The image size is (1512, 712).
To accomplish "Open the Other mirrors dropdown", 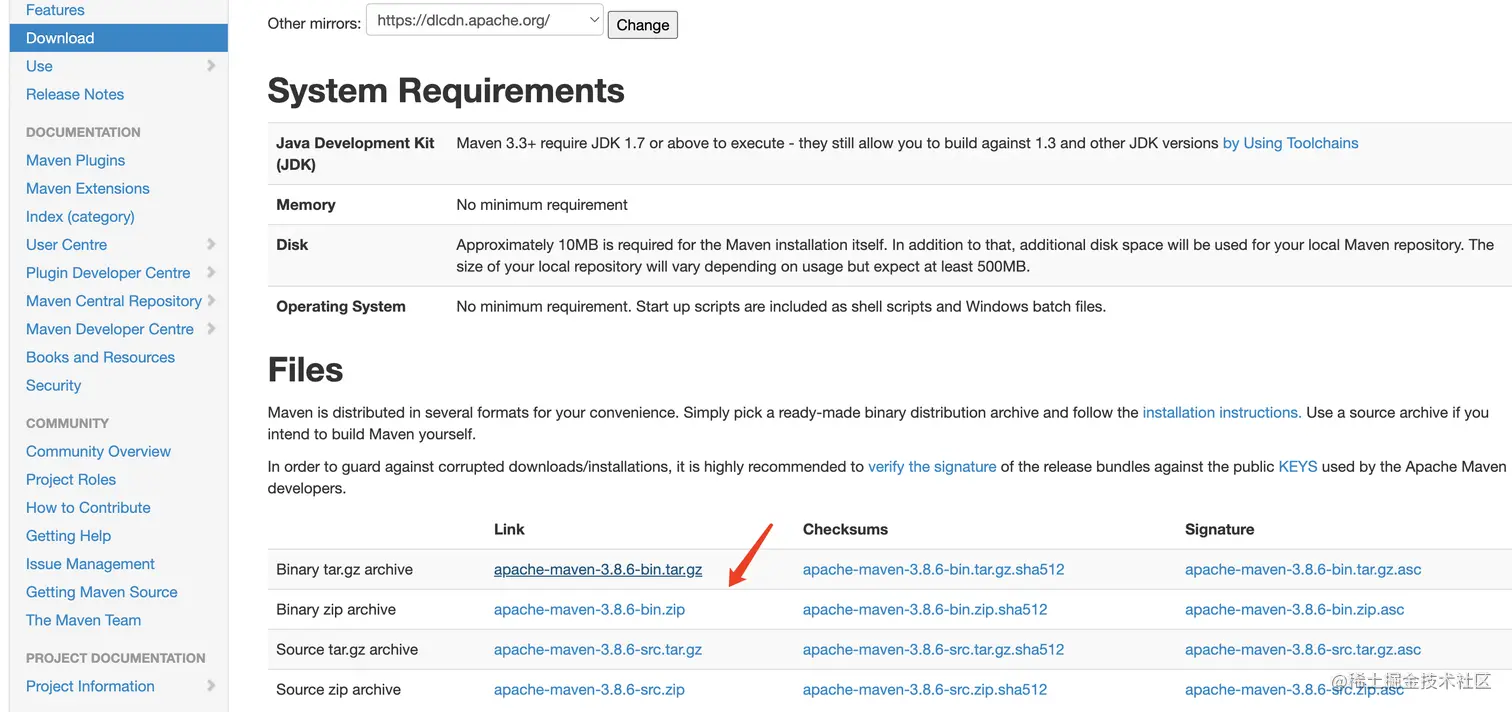I will pos(485,20).
